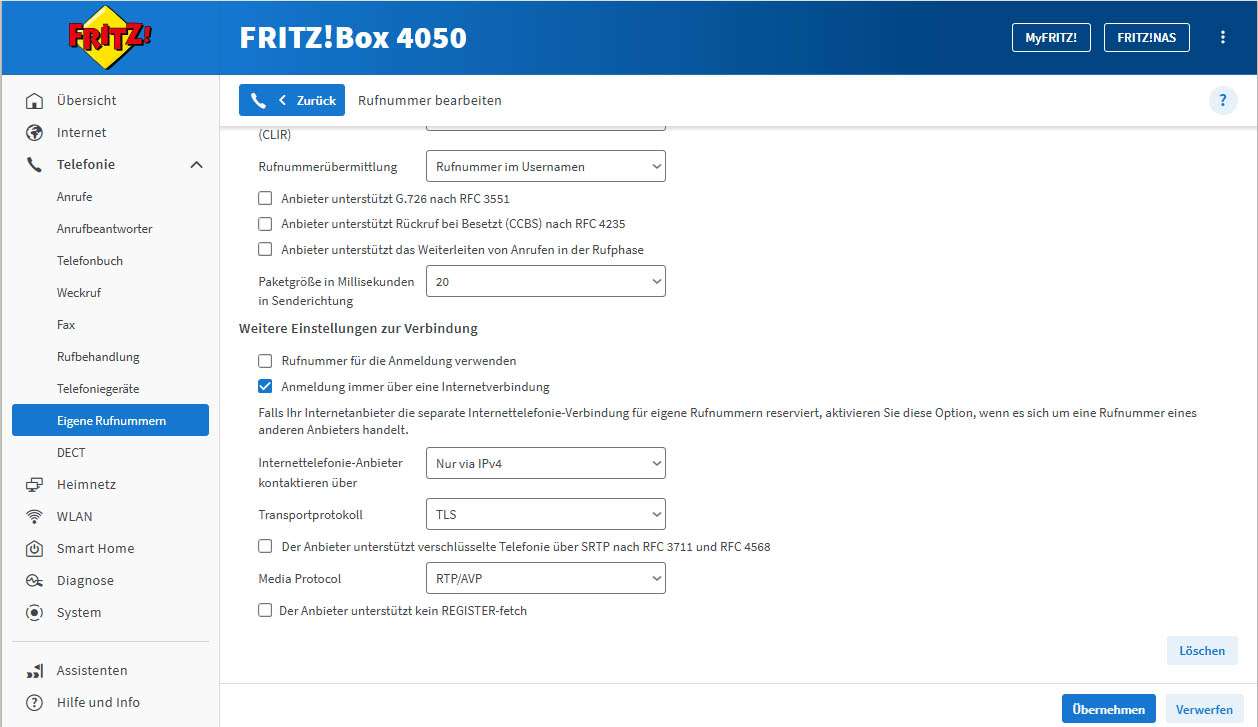Open the three-dot options menu
1258x727 pixels.
pos(1222,38)
